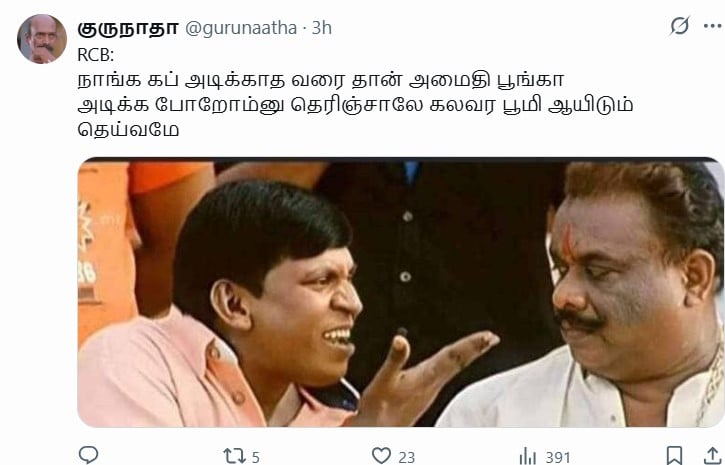Image resolution: width=725 pixels, height=465 pixels.
Task: Click the reply speech bubble icon
Action: (x=88, y=455)
